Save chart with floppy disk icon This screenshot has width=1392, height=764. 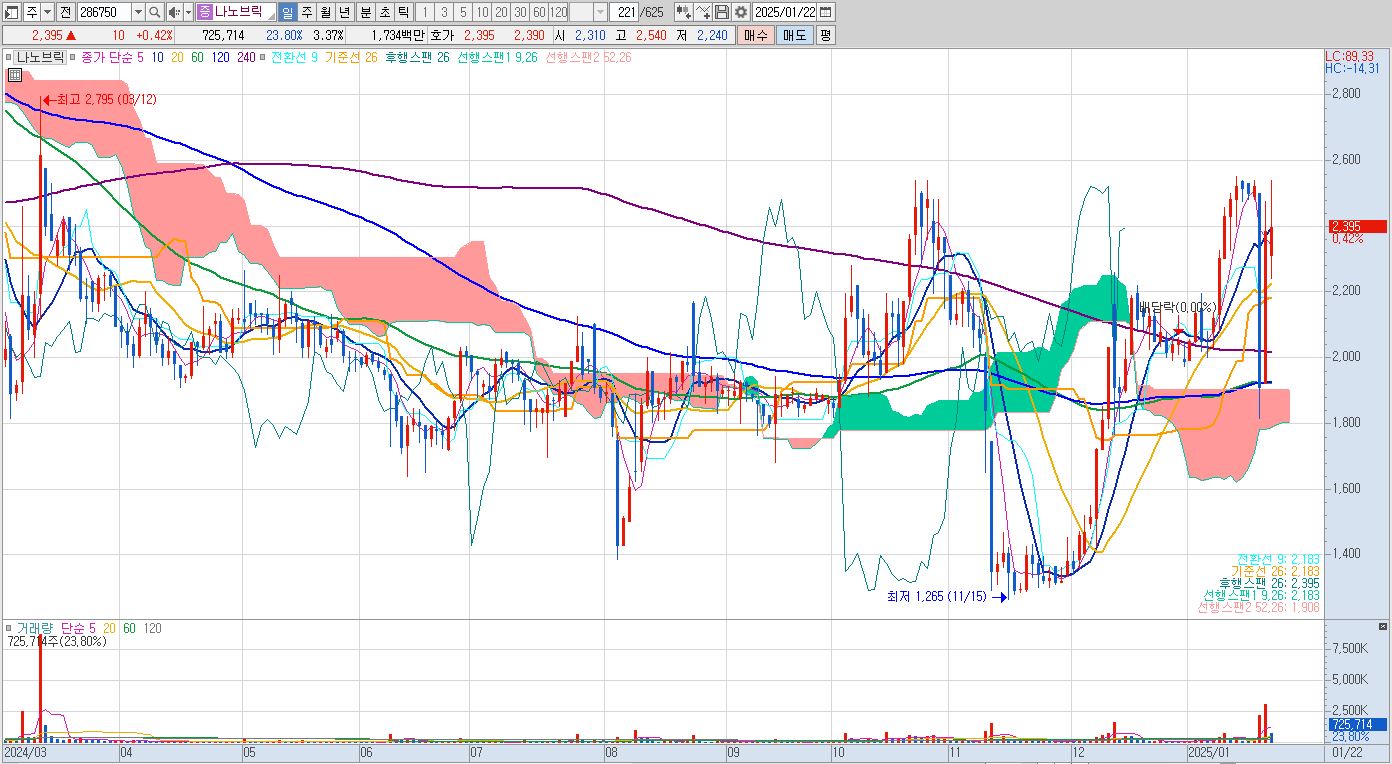coord(721,12)
